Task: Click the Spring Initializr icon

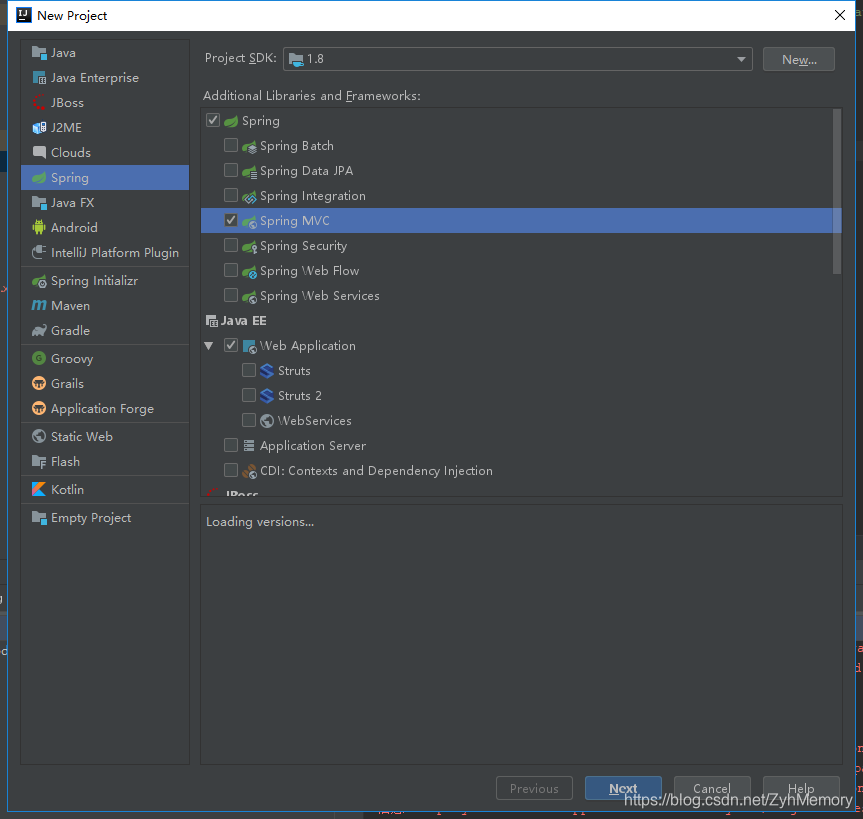Action: (x=39, y=281)
